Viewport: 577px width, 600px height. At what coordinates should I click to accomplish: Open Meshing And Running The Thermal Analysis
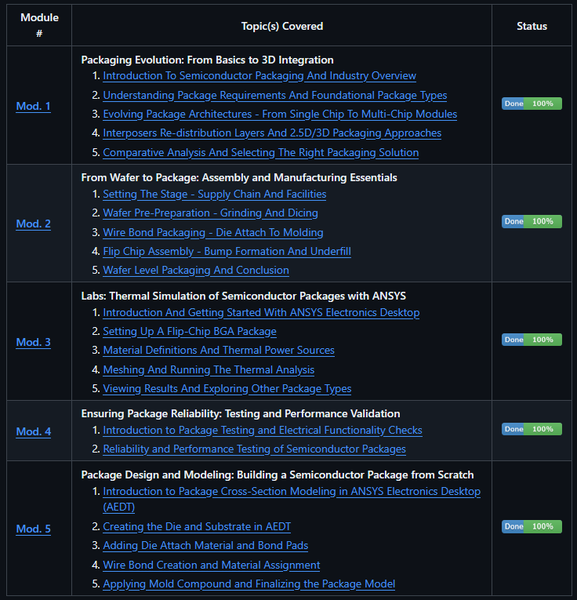[x=209, y=369]
